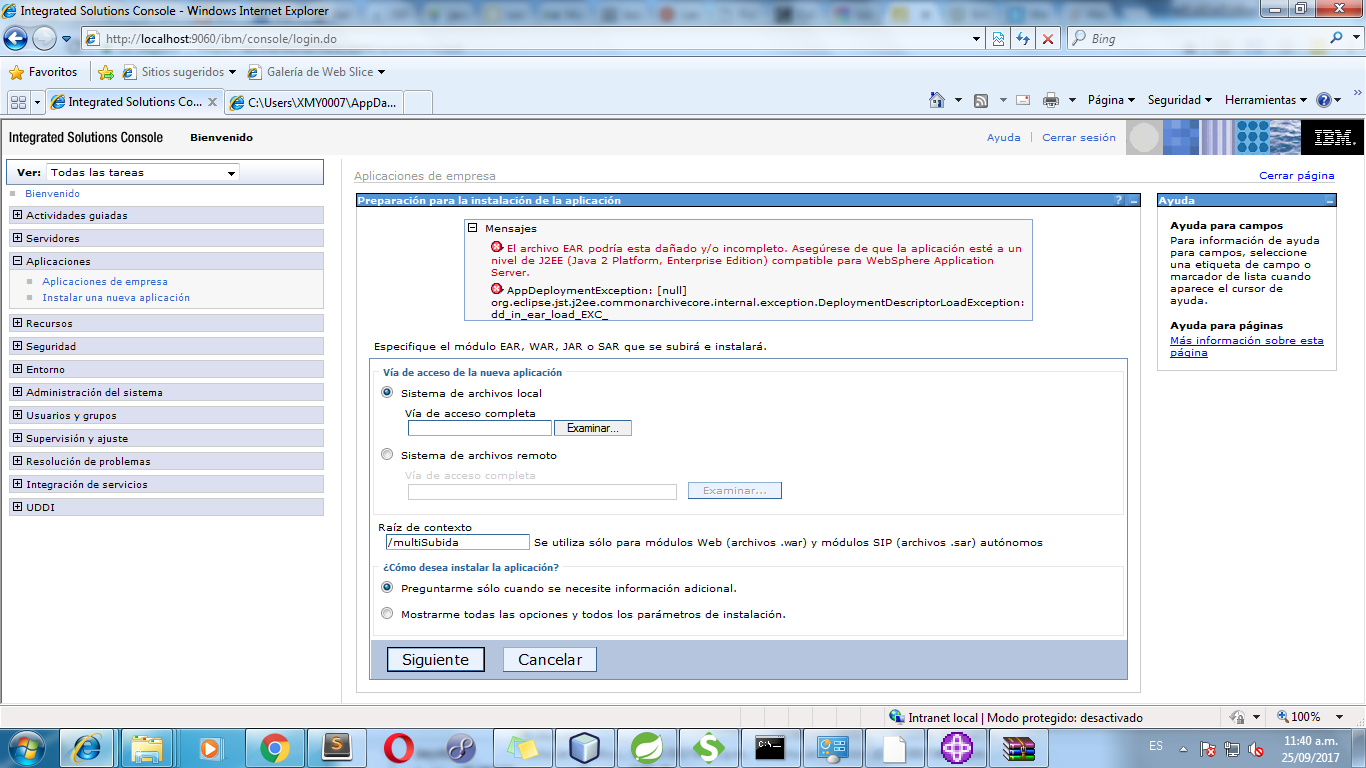Click the enabled Examinar... button
Viewport: 1366px width, 768px height.
pos(593,428)
